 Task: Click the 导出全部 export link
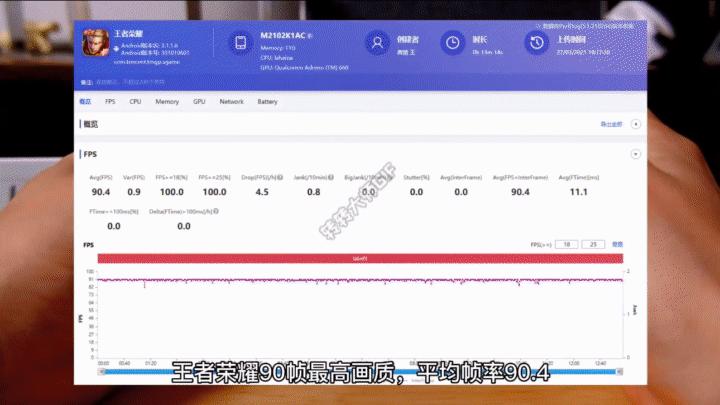pos(611,124)
